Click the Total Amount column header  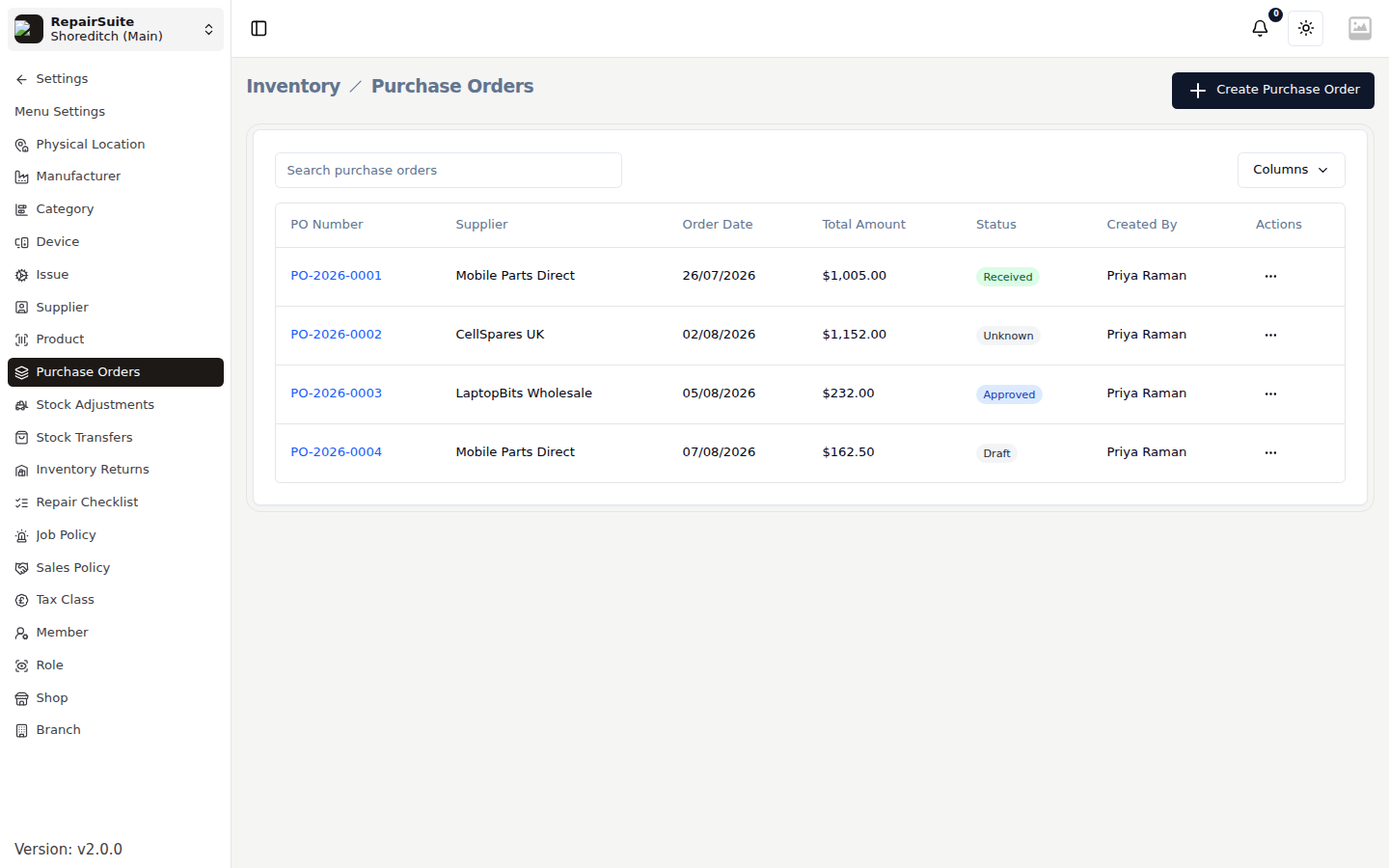[863, 225]
